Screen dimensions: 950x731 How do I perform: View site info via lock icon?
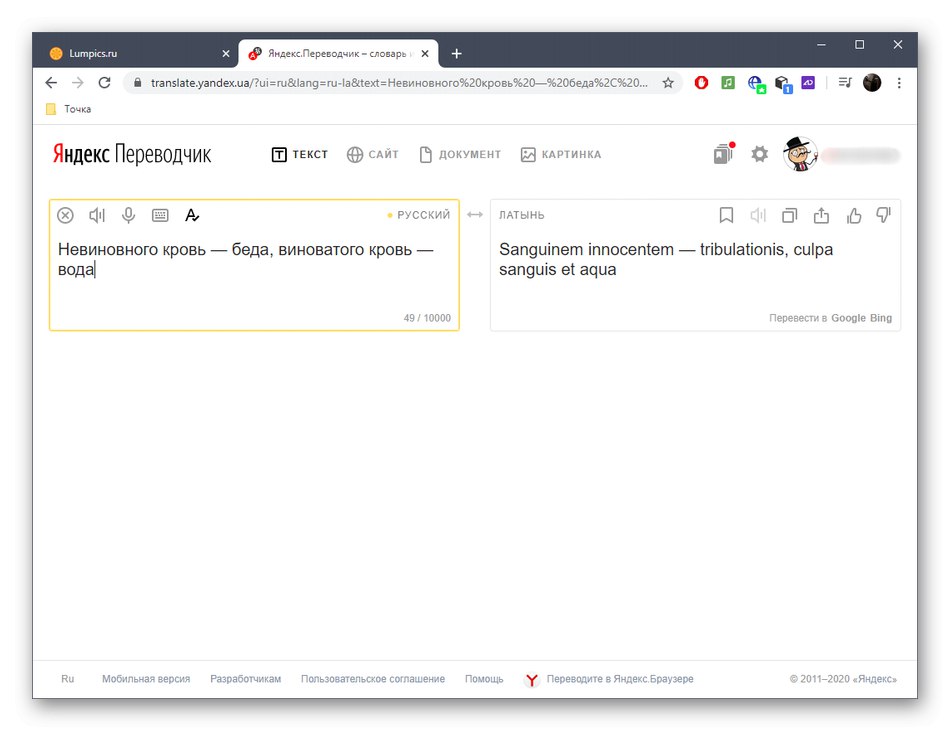click(x=138, y=83)
